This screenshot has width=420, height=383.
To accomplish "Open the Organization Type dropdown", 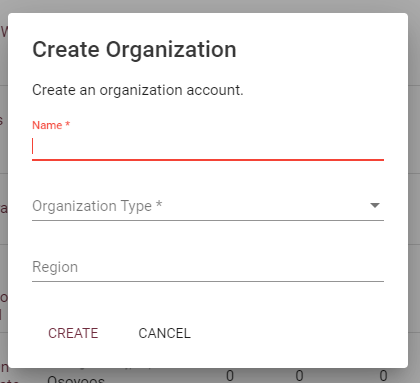I will 208,206.
